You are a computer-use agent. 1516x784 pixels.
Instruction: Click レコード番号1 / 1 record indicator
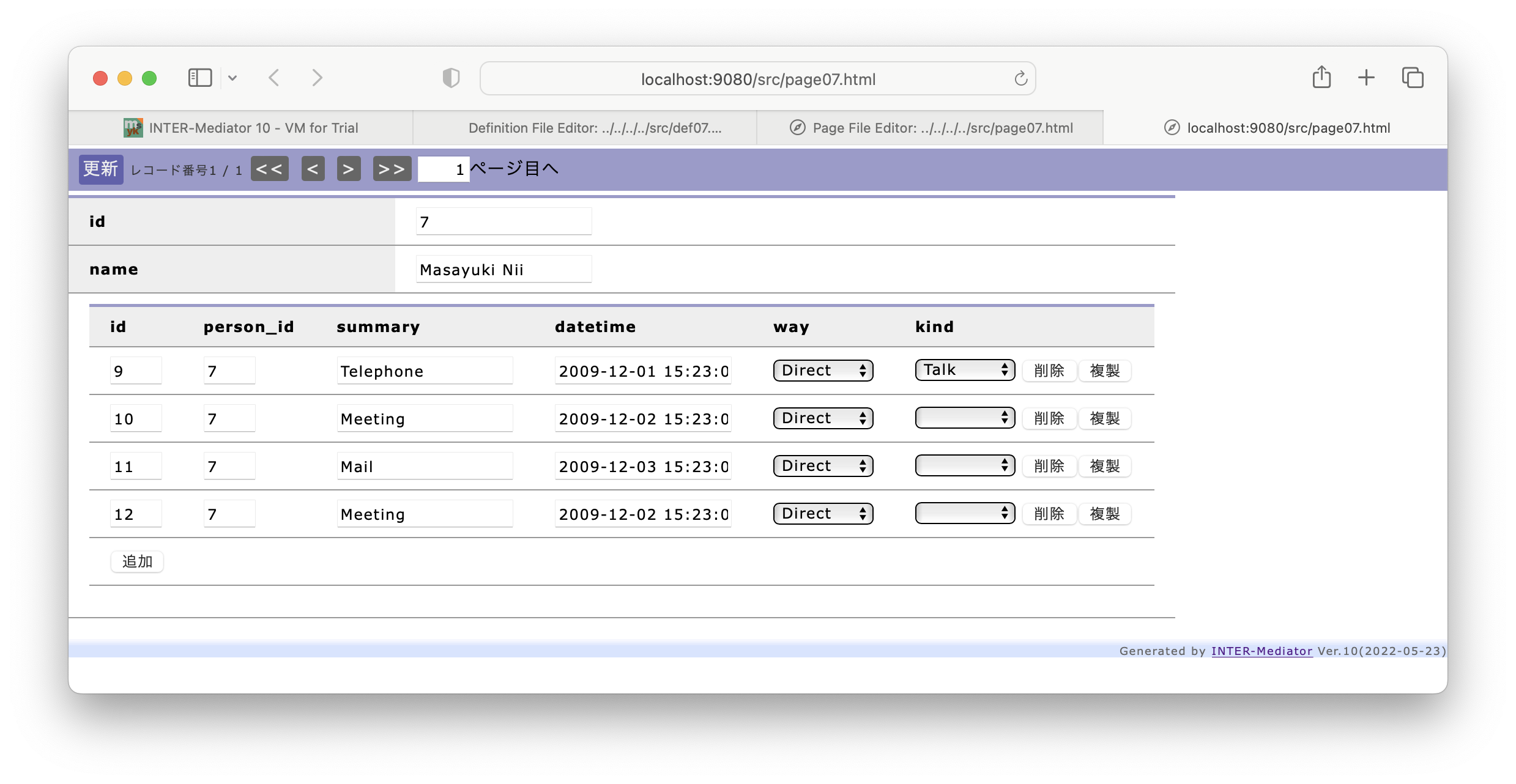(x=187, y=170)
